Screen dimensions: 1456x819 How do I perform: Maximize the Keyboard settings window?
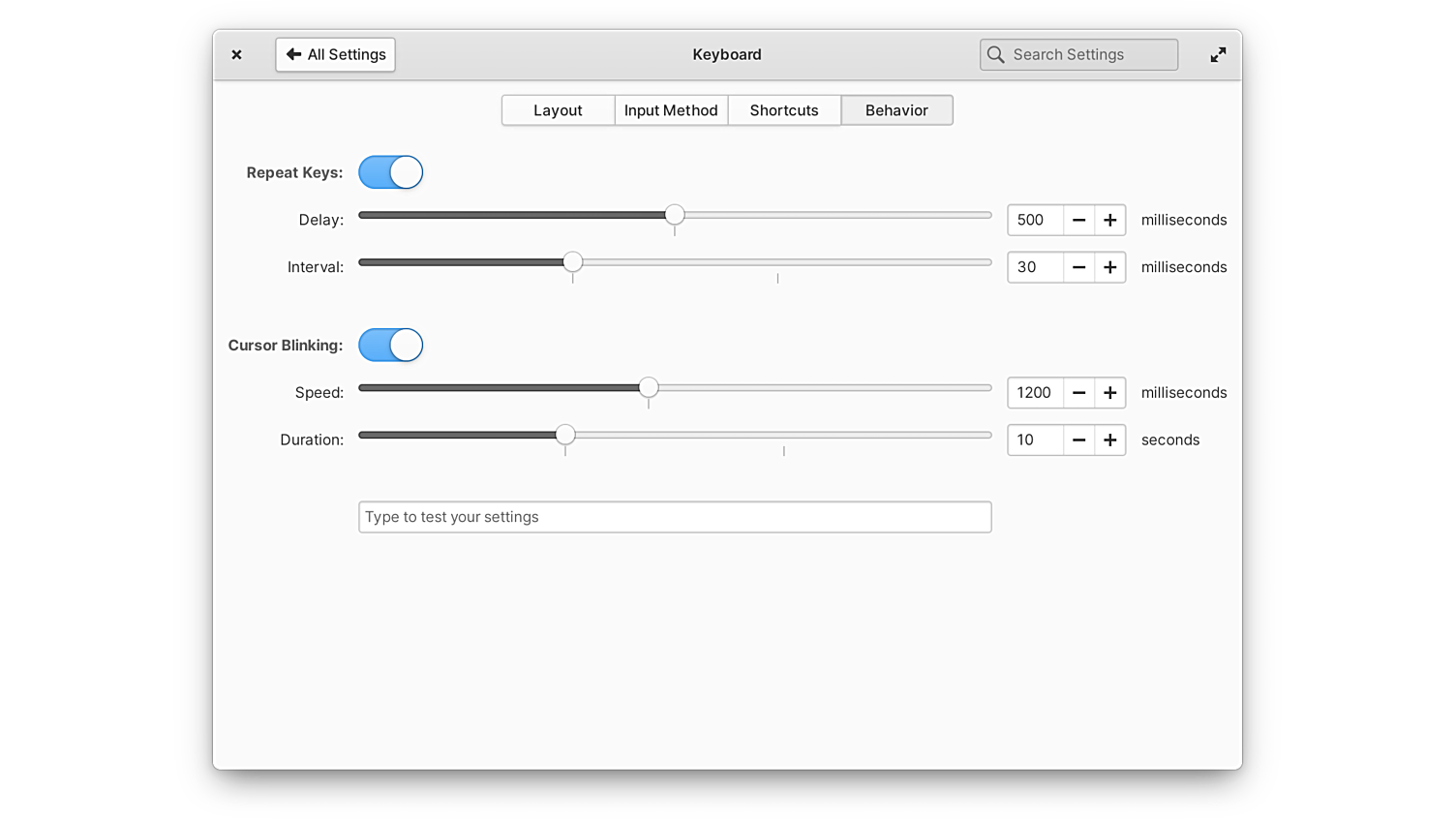[1218, 54]
